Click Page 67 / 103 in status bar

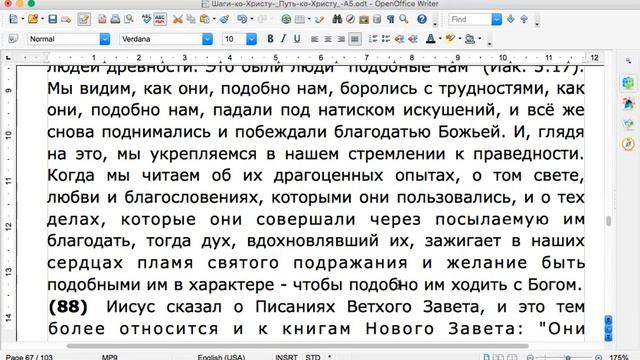[29, 357]
